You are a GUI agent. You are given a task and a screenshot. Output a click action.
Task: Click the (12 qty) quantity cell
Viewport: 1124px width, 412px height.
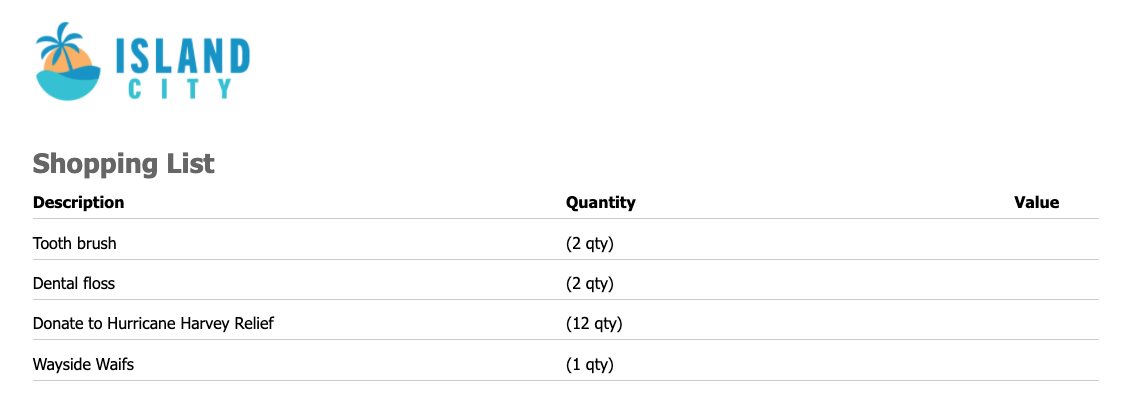tap(594, 324)
